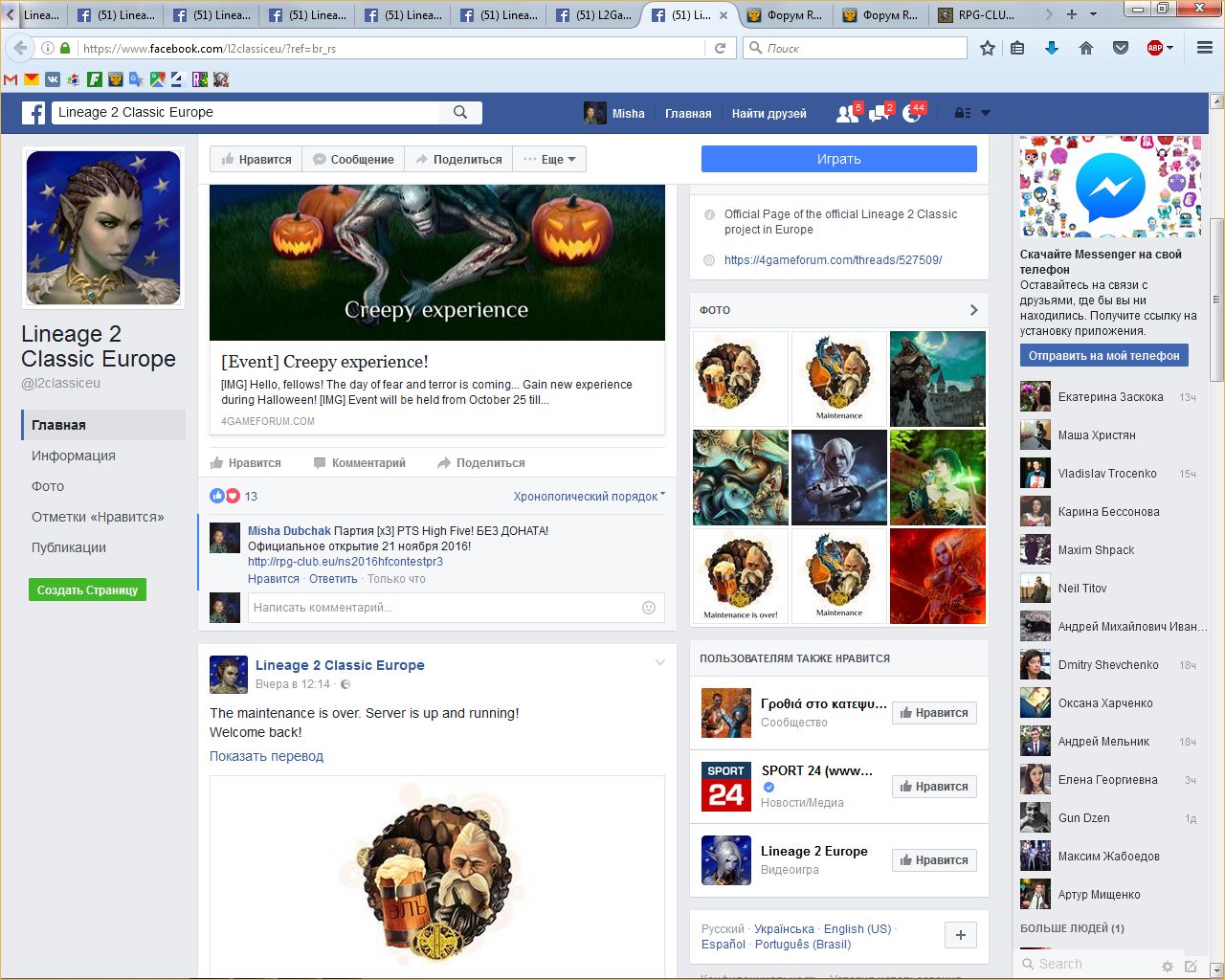Click the Сообщение button on the page bar

(354, 160)
